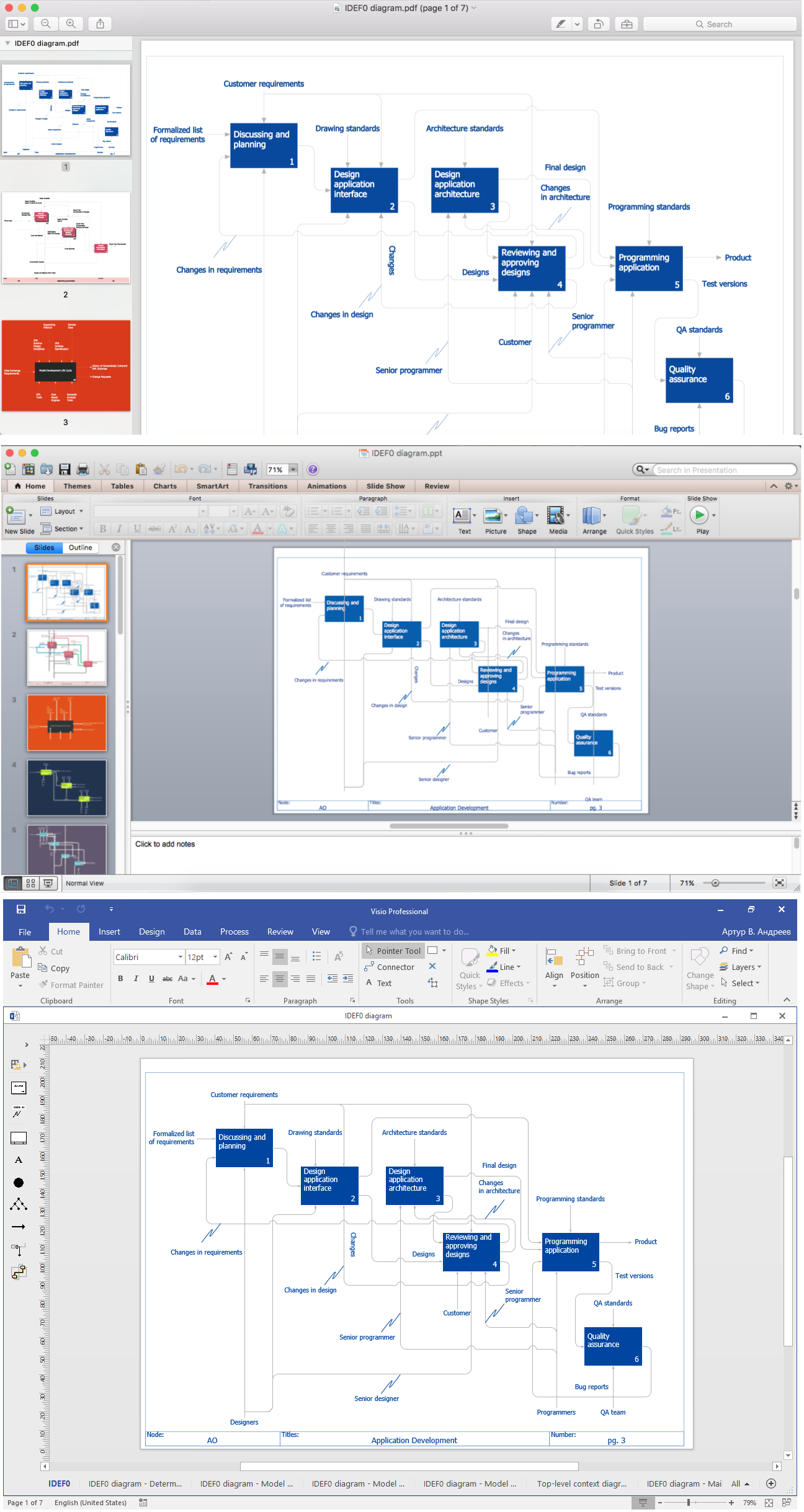The height and width of the screenshot is (1512, 804).
Task: Click Increase Font Size in Visio
Action: (x=228, y=957)
